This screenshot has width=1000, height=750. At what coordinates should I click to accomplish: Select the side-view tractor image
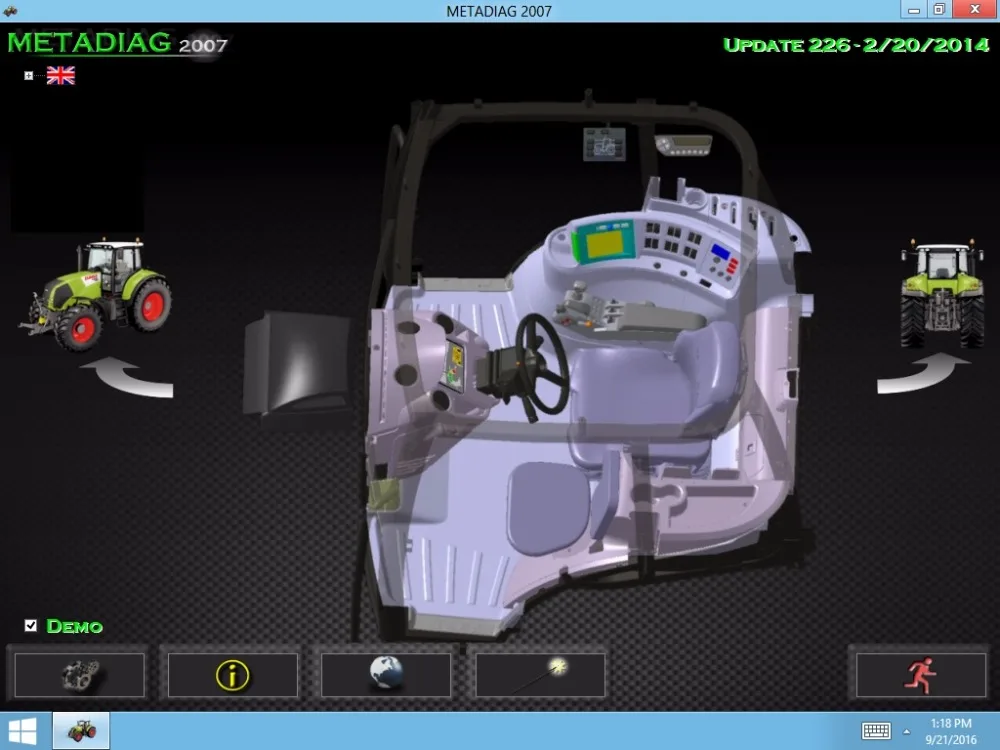coord(96,295)
